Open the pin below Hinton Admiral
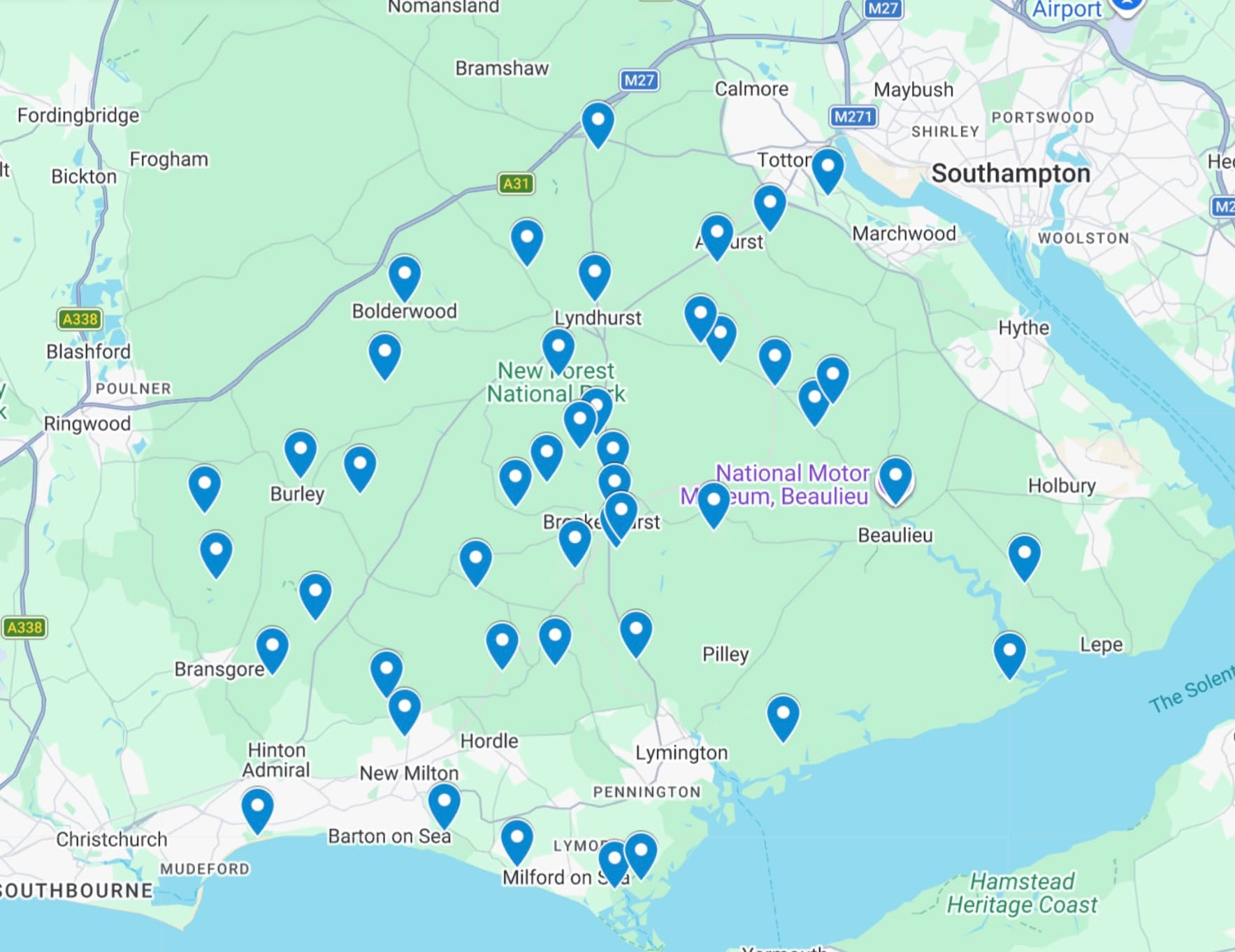Image resolution: width=1235 pixels, height=952 pixels. (257, 810)
